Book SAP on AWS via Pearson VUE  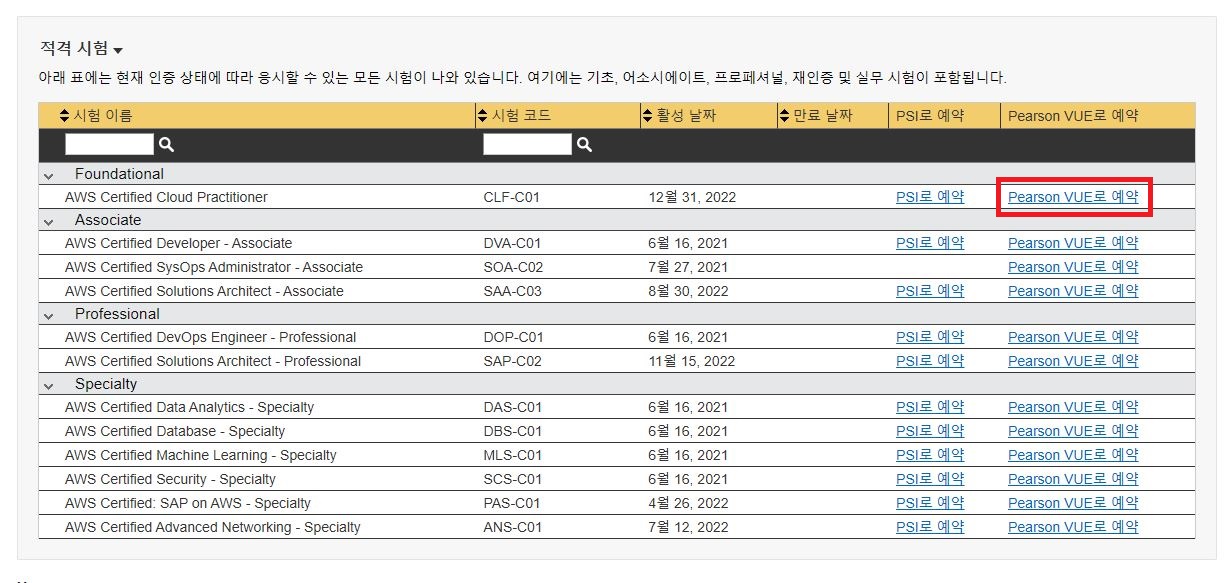(1073, 503)
